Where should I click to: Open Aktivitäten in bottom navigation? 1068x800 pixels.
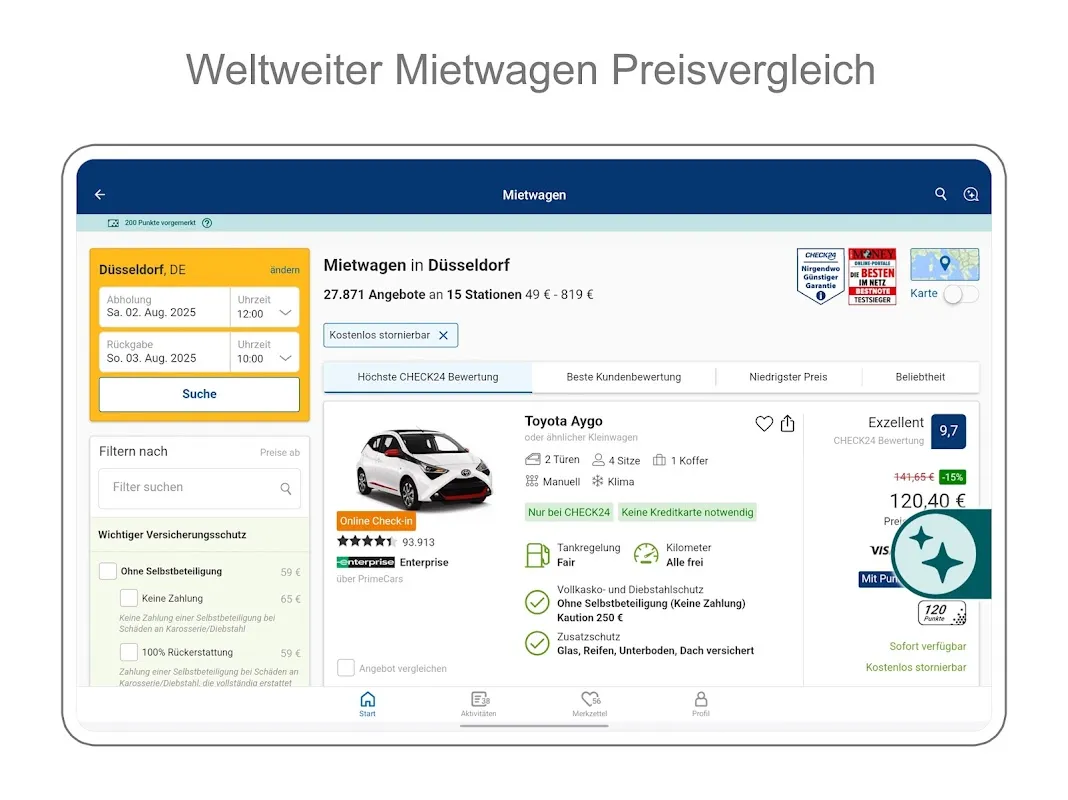tap(479, 704)
